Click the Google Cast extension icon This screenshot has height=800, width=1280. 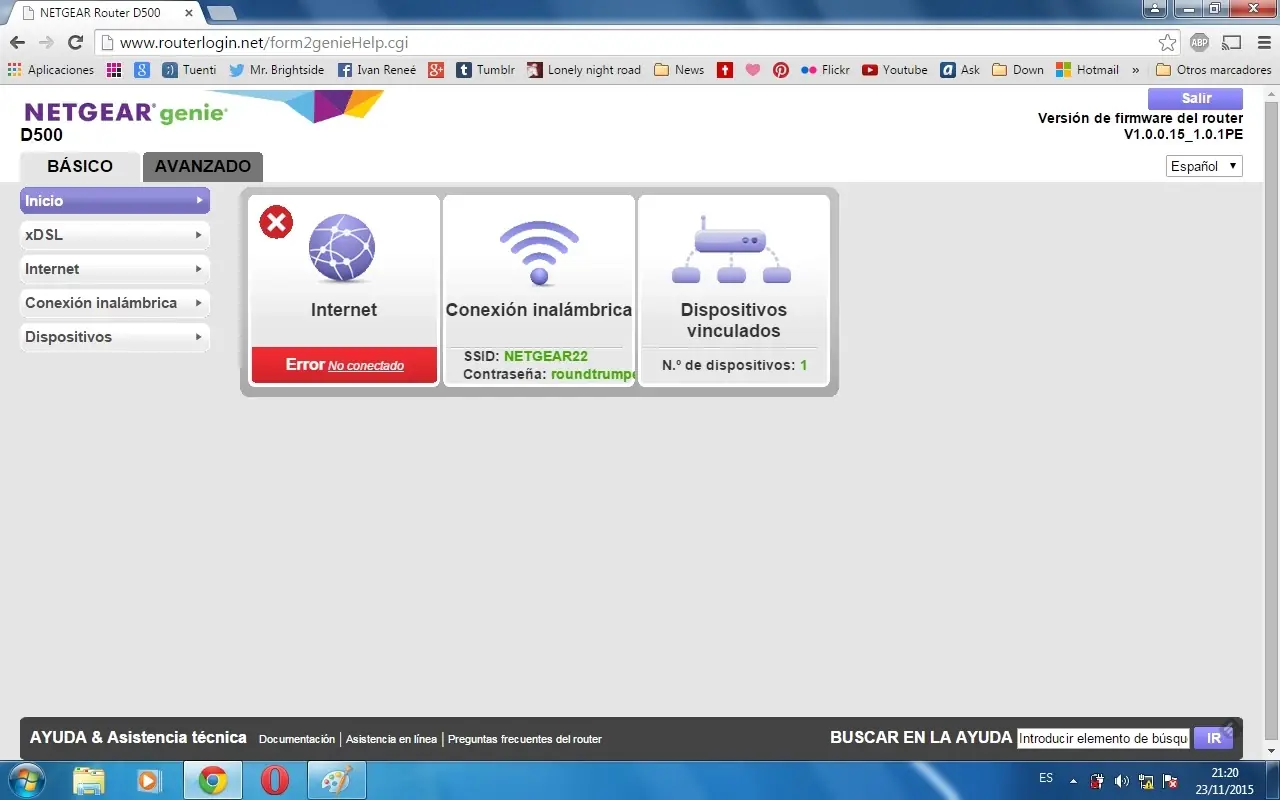click(x=1231, y=43)
